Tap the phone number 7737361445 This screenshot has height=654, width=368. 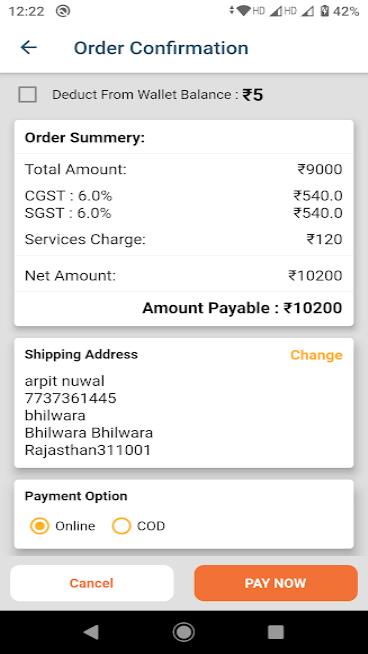pyautogui.click(x=71, y=398)
